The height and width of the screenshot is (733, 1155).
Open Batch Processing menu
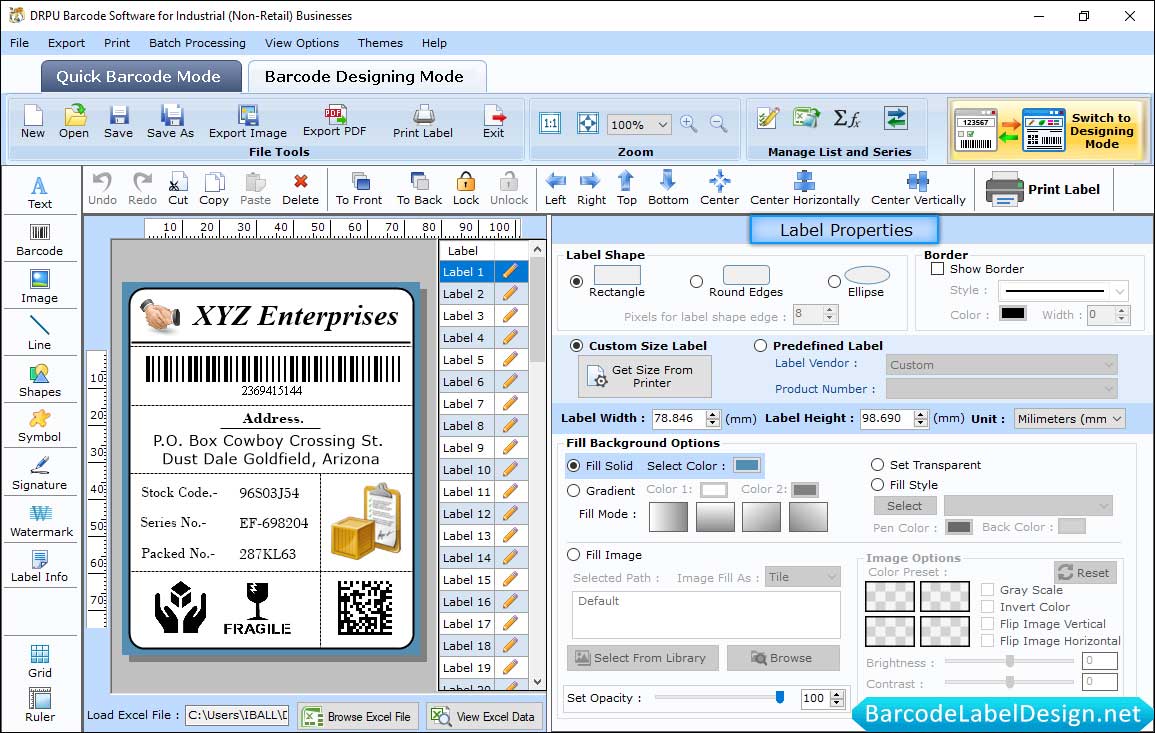point(197,43)
